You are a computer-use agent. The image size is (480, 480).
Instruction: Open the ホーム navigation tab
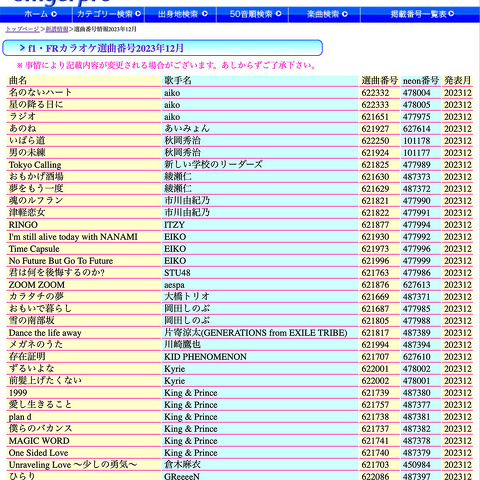(x=36, y=14)
